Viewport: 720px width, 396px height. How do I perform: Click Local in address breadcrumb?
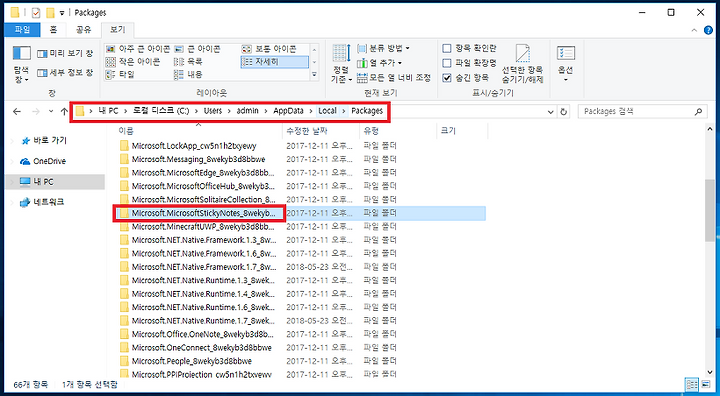(327, 111)
